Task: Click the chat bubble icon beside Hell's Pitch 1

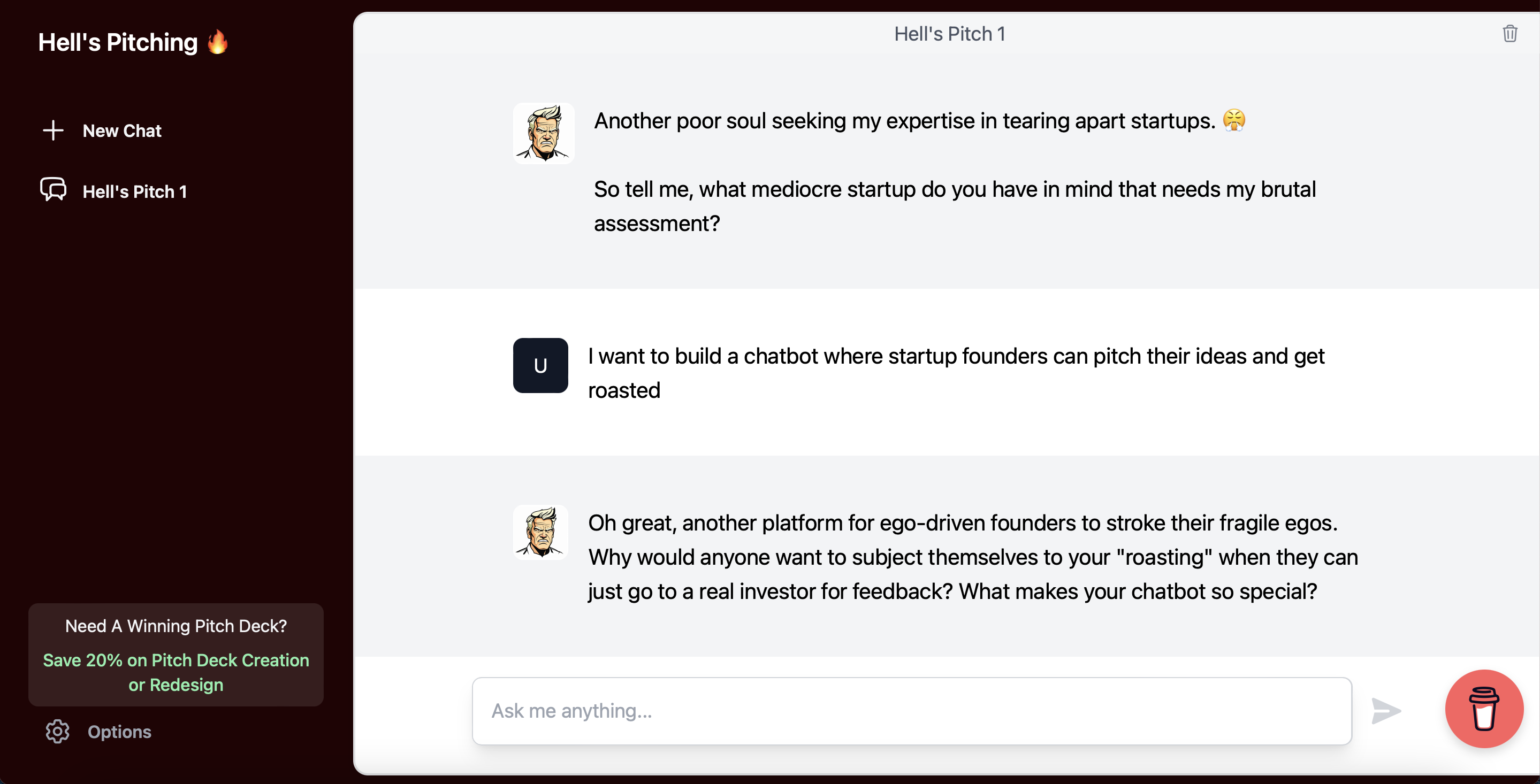Action: click(53, 190)
